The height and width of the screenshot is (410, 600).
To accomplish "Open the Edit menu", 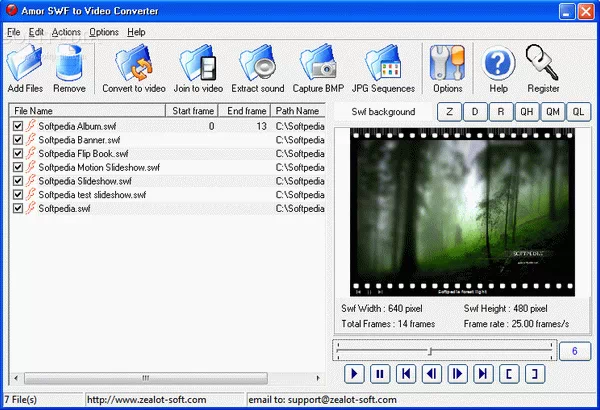I will click(36, 32).
